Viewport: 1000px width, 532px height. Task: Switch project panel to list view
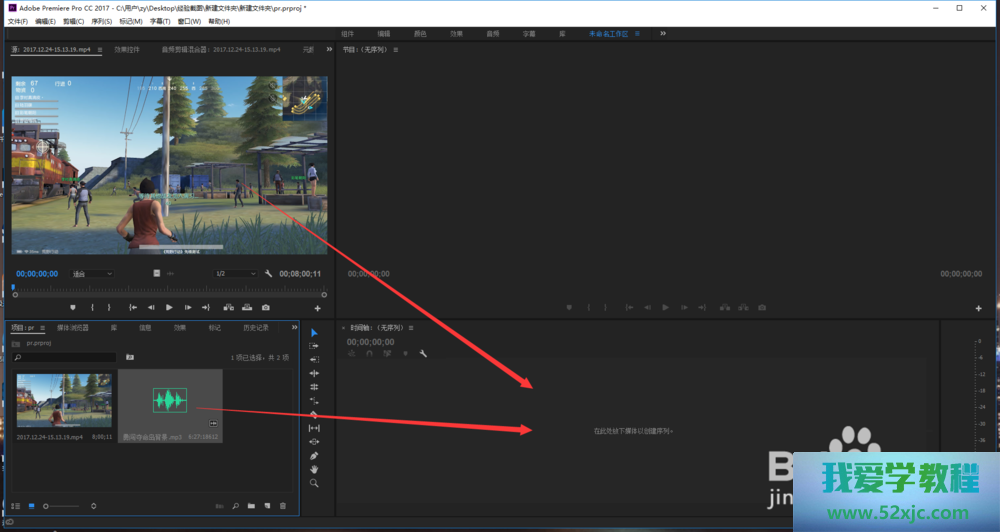pos(15,507)
